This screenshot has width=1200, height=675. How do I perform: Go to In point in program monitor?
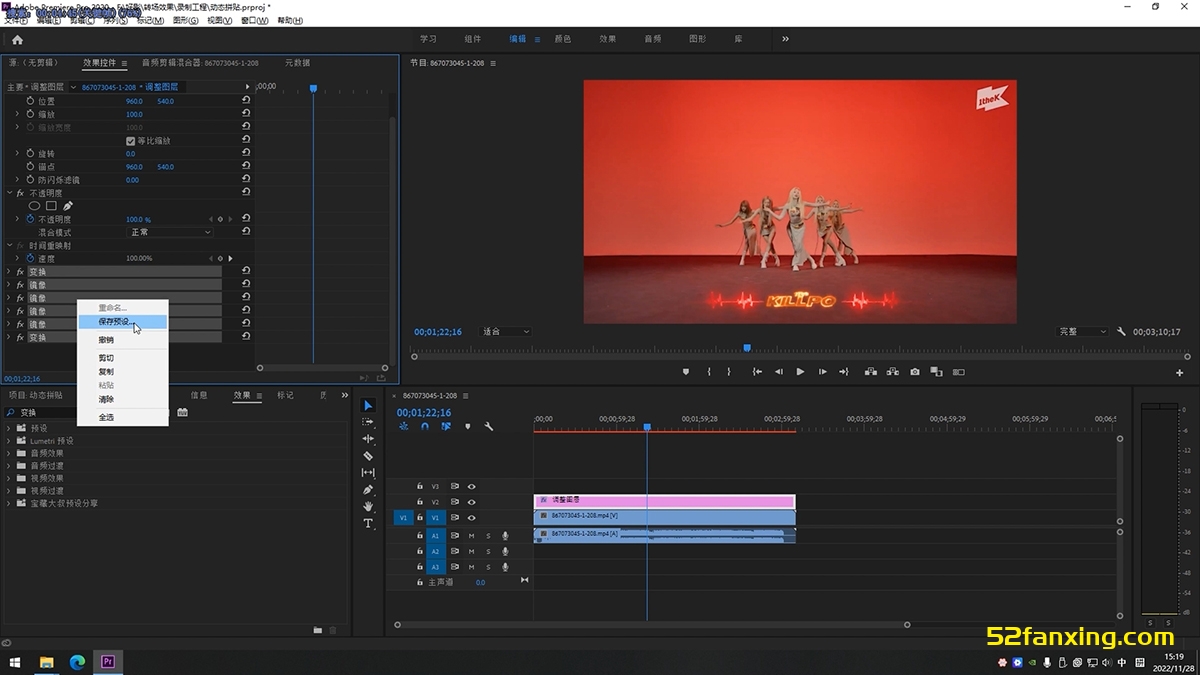click(757, 372)
